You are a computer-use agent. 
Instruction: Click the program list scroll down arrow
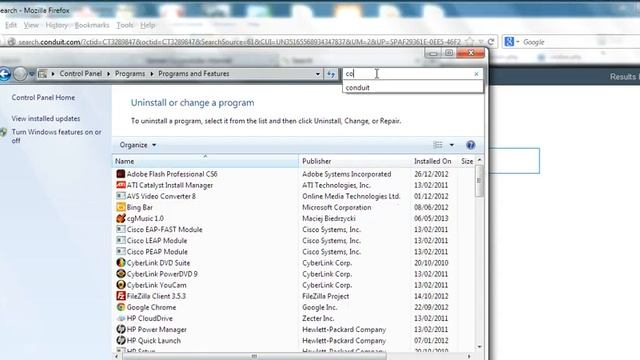(480, 347)
